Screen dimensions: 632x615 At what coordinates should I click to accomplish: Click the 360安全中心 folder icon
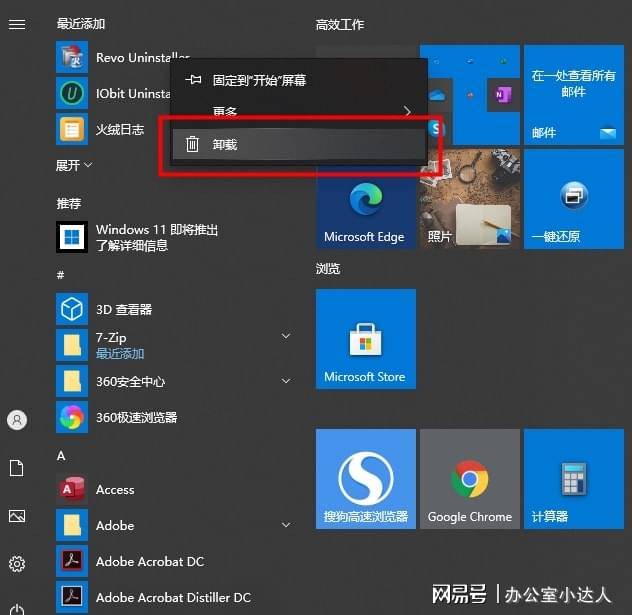72,381
